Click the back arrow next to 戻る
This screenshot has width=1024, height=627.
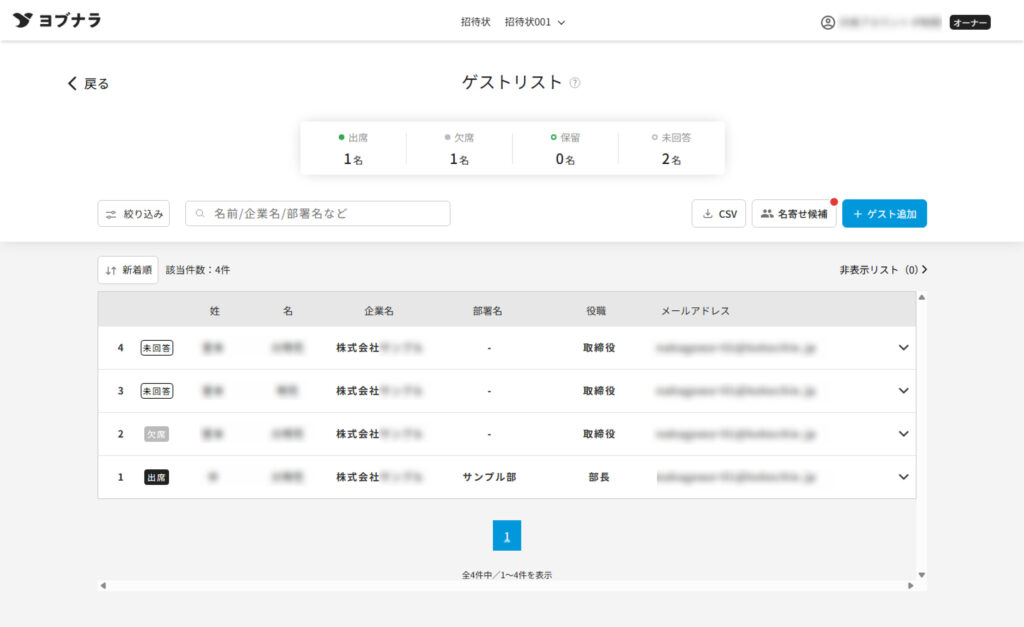pos(72,84)
